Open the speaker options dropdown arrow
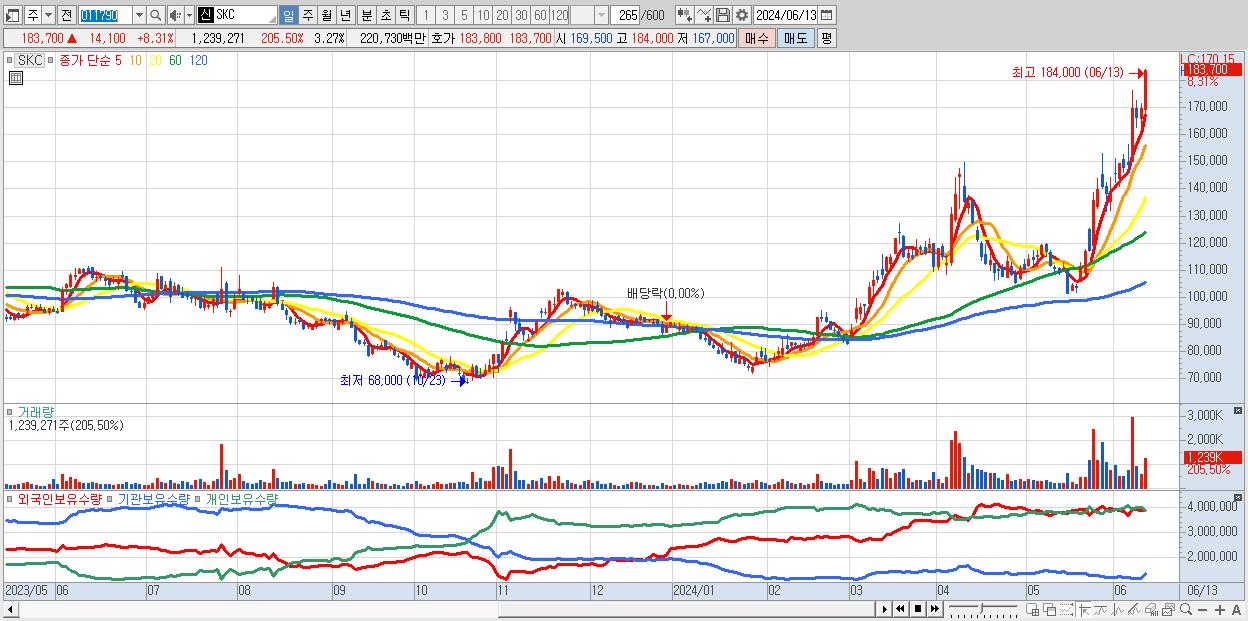1248x621 pixels. pyautogui.click(x=189, y=15)
